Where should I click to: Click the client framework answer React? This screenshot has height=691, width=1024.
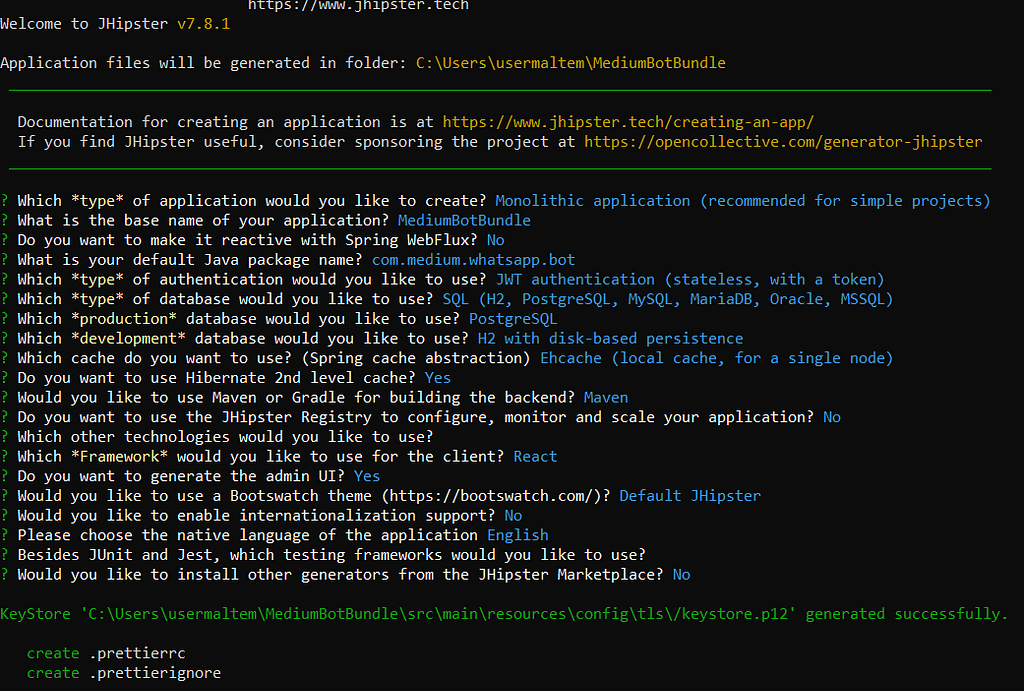pos(536,457)
